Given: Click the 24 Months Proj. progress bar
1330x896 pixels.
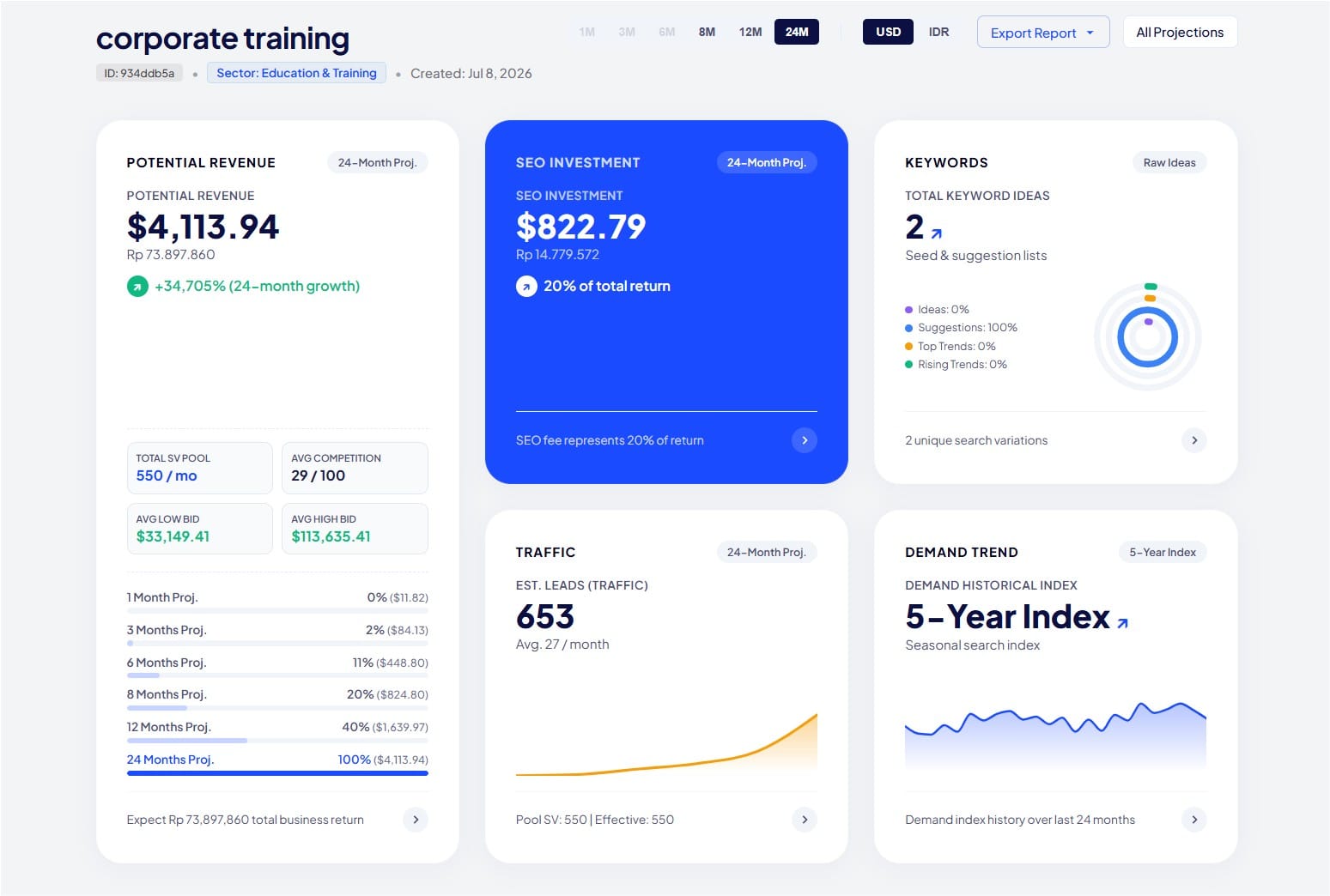Looking at the screenshot, I should tap(277, 773).
